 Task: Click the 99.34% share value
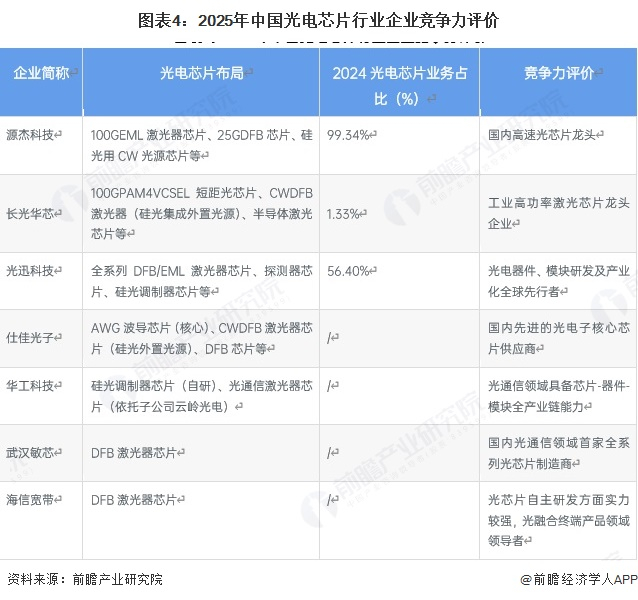tap(348, 135)
